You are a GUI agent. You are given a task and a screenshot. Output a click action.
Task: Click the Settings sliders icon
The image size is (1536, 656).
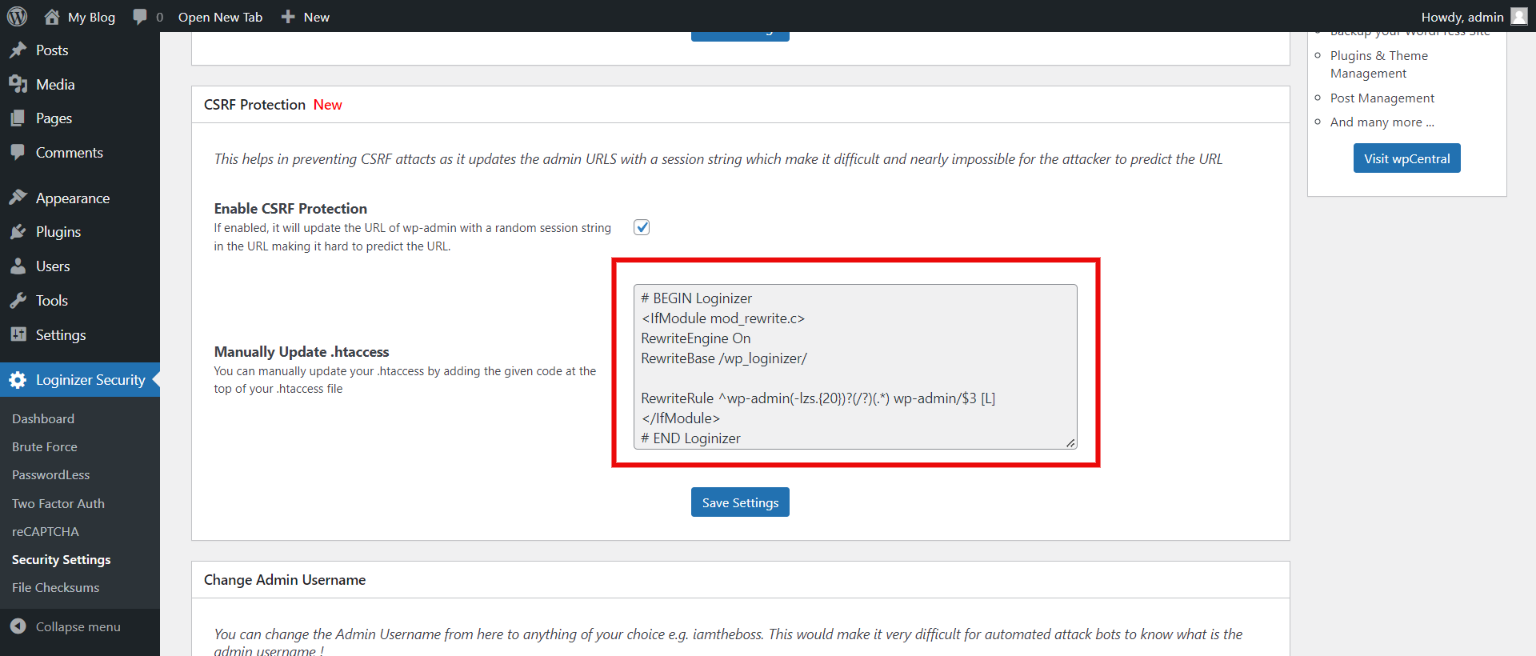tap(18, 334)
